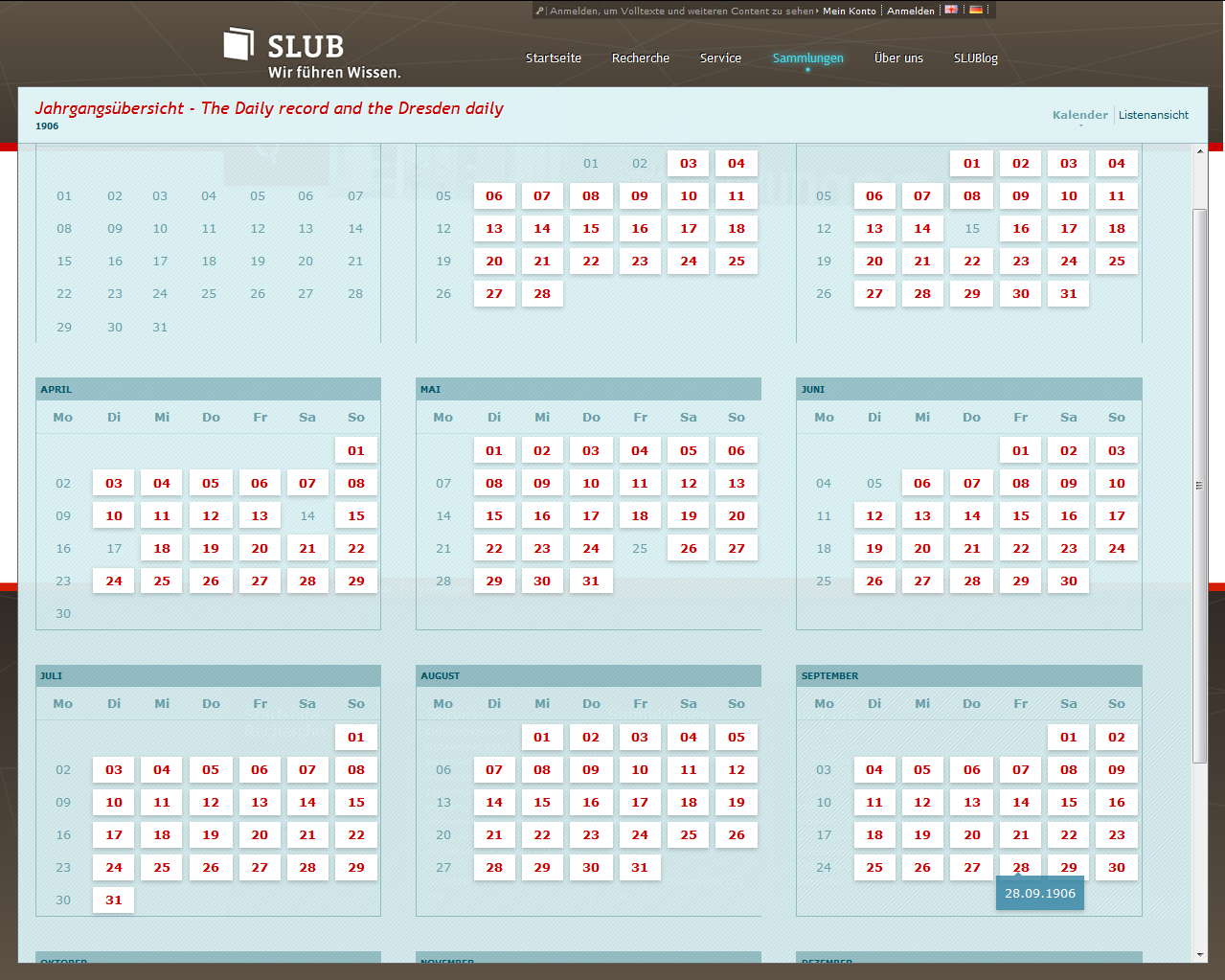Screen dimensions: 1225x980
Task: Click the Anmelden login link
Action: tap(910, 11)
